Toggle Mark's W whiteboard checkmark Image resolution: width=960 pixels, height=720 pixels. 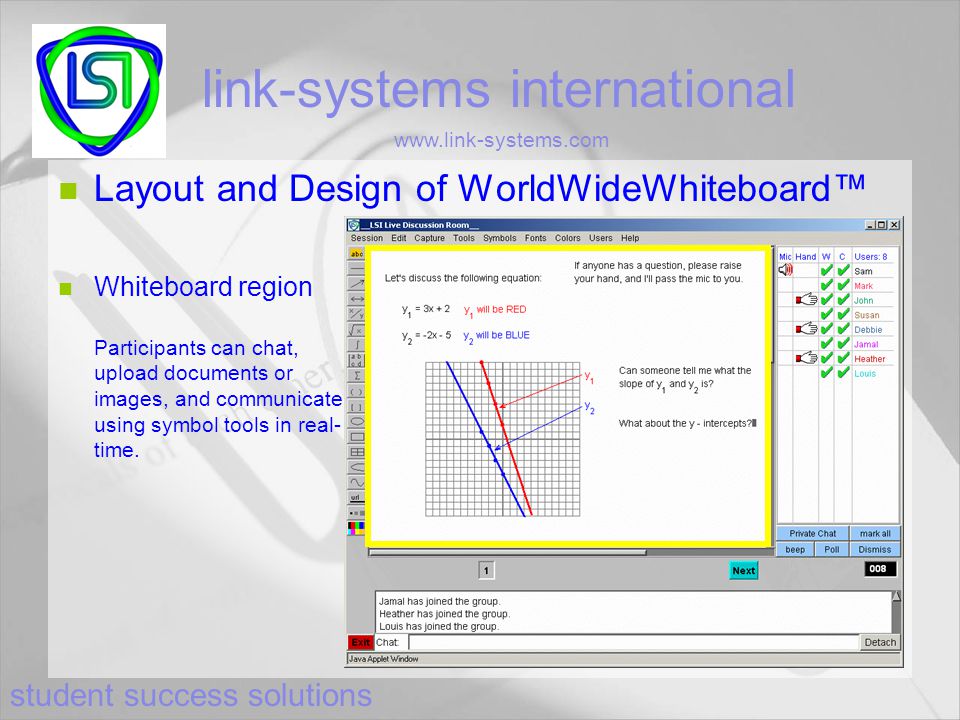click(x=827, y=285)
